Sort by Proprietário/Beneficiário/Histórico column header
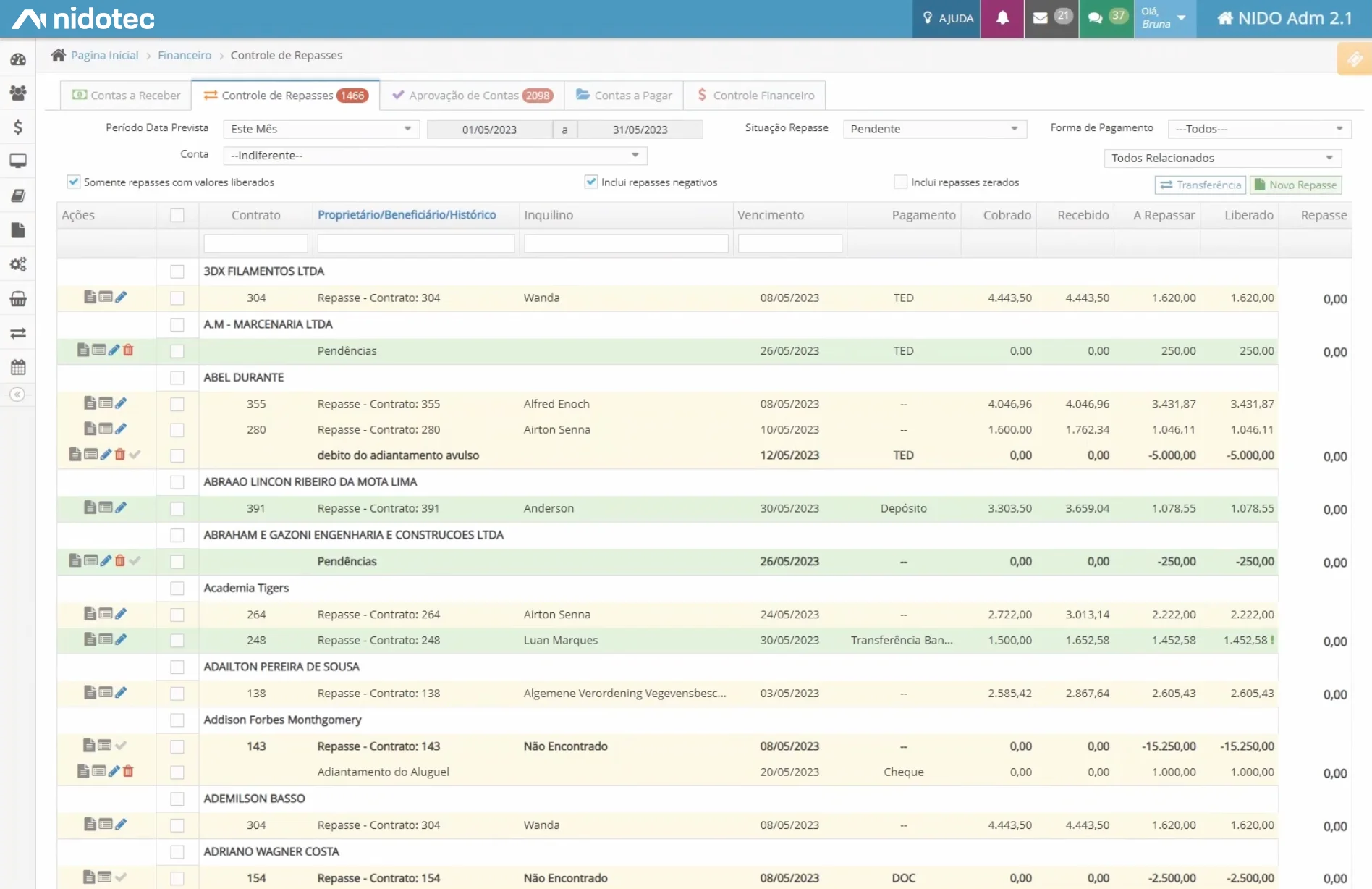Screen dimensions: 1372x889 coord(407,215)
